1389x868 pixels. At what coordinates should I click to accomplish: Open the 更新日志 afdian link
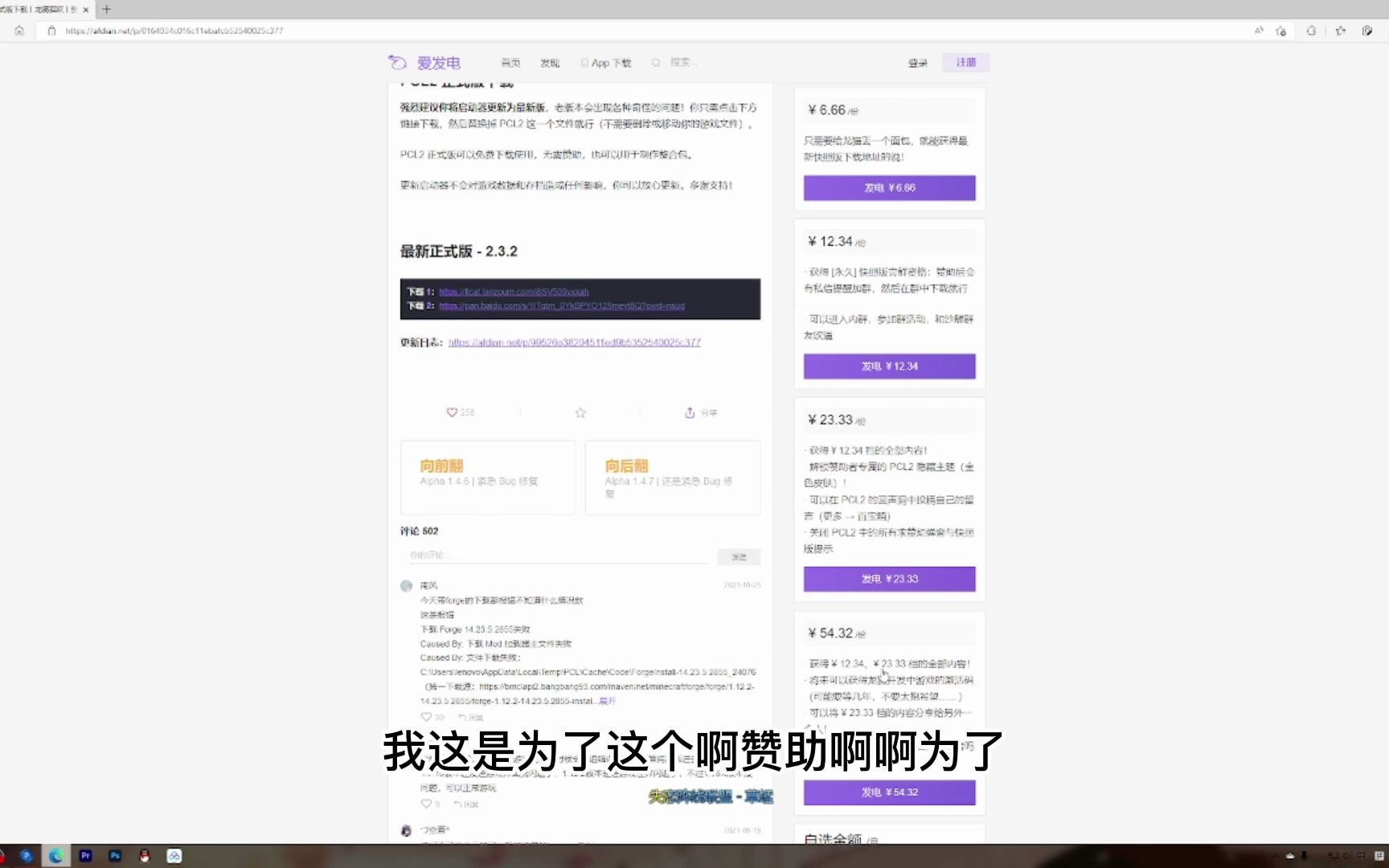(574, 342)
